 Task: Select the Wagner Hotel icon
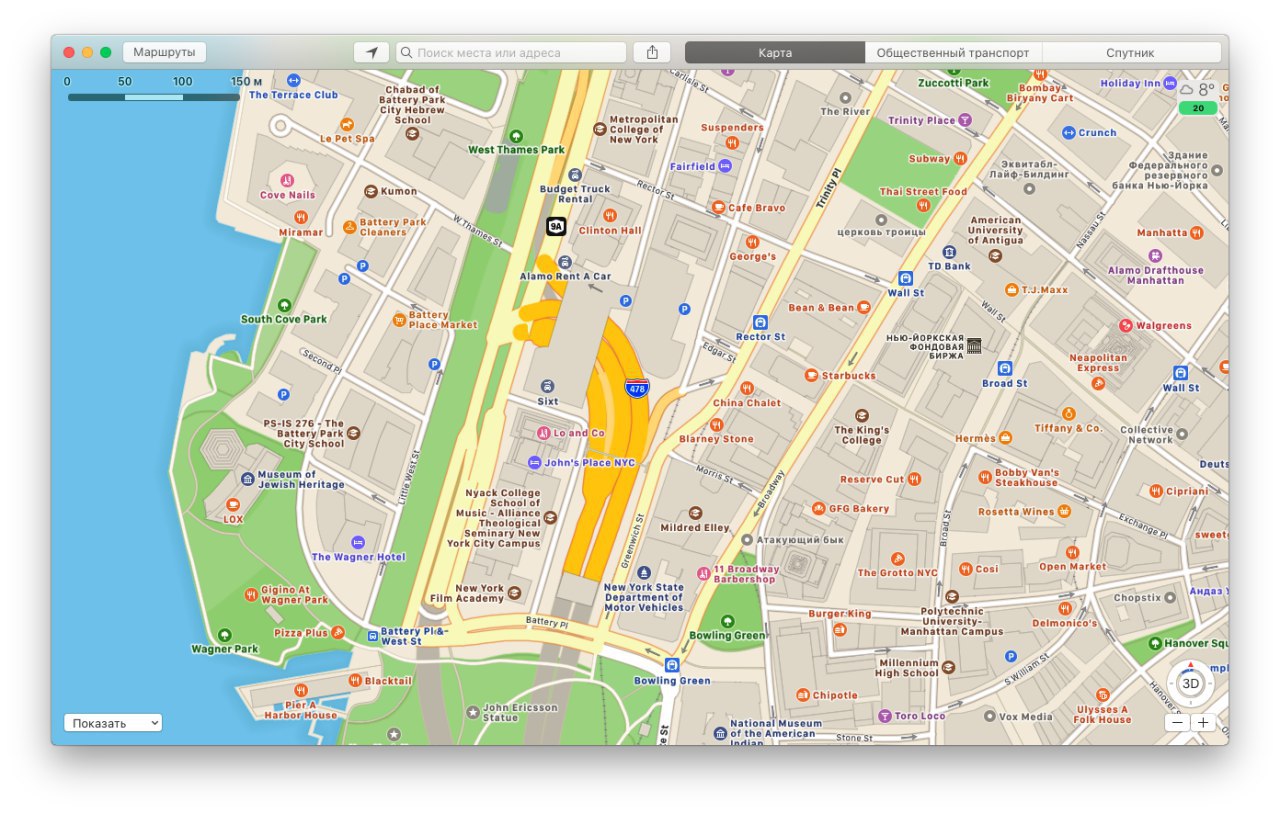pos(359,541)
